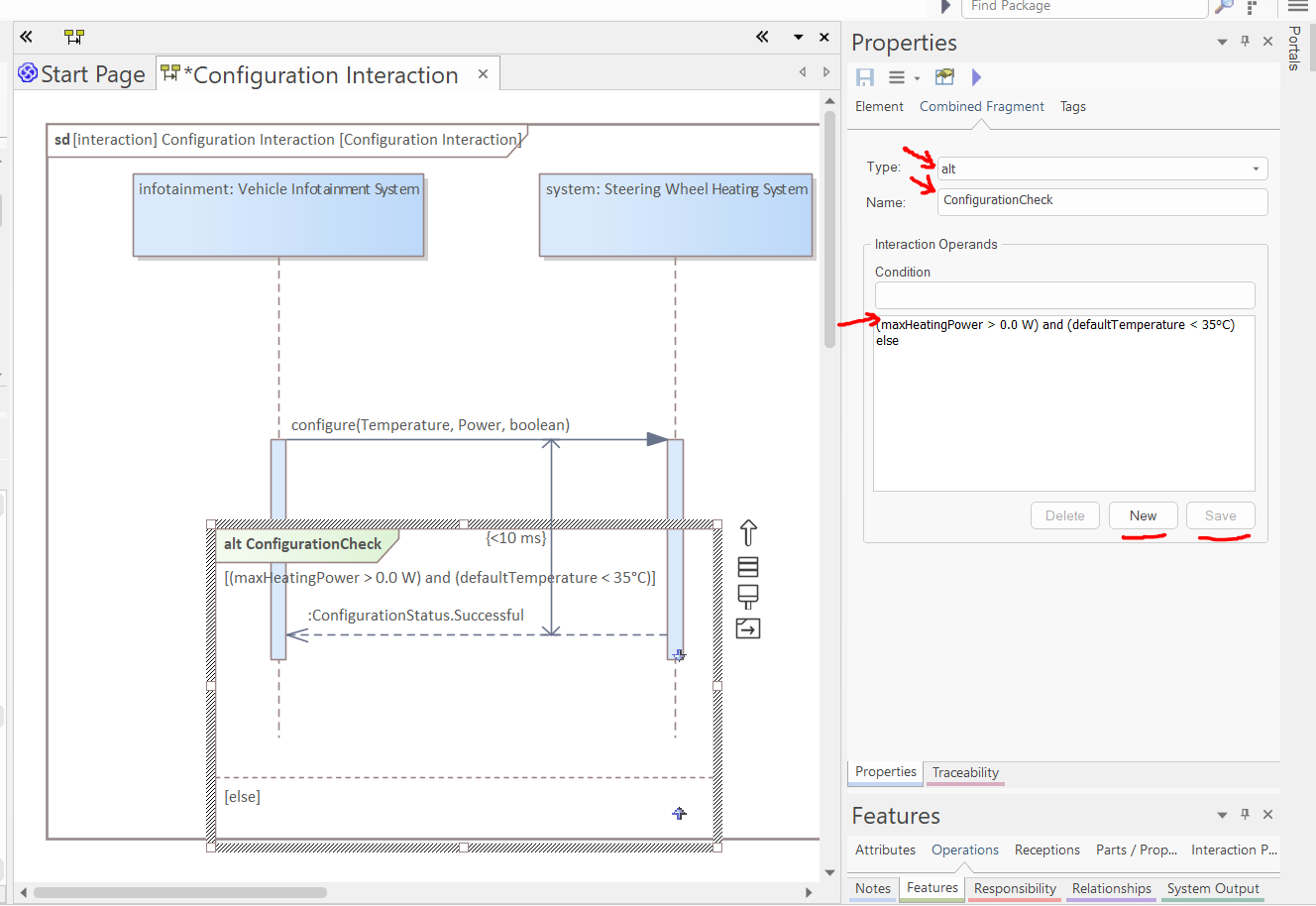Open the Tags tab in Properties

coord(1072,106)
